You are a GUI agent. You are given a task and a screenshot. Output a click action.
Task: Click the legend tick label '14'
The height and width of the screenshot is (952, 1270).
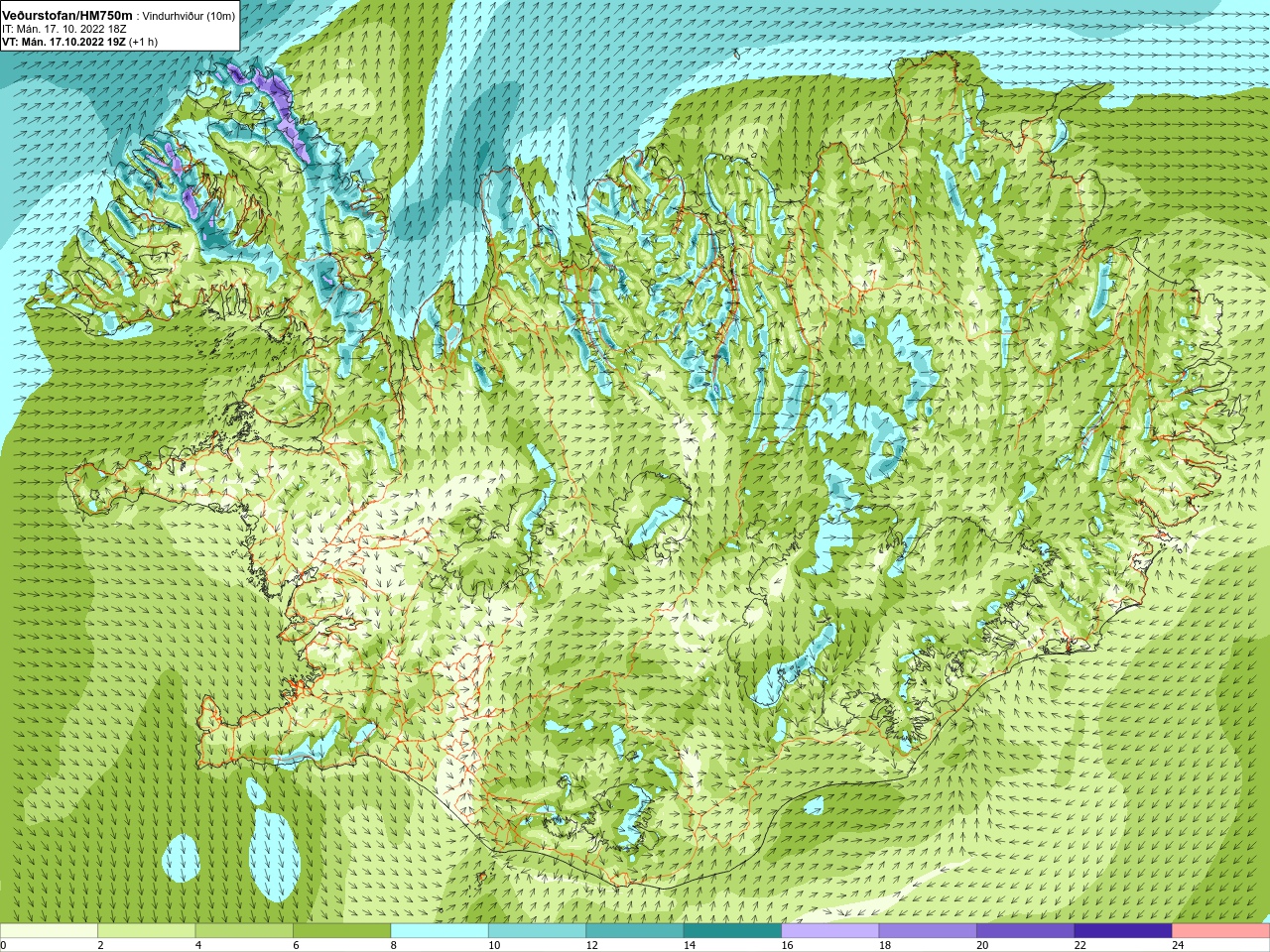pyautogui.click(x=689, y=945)
